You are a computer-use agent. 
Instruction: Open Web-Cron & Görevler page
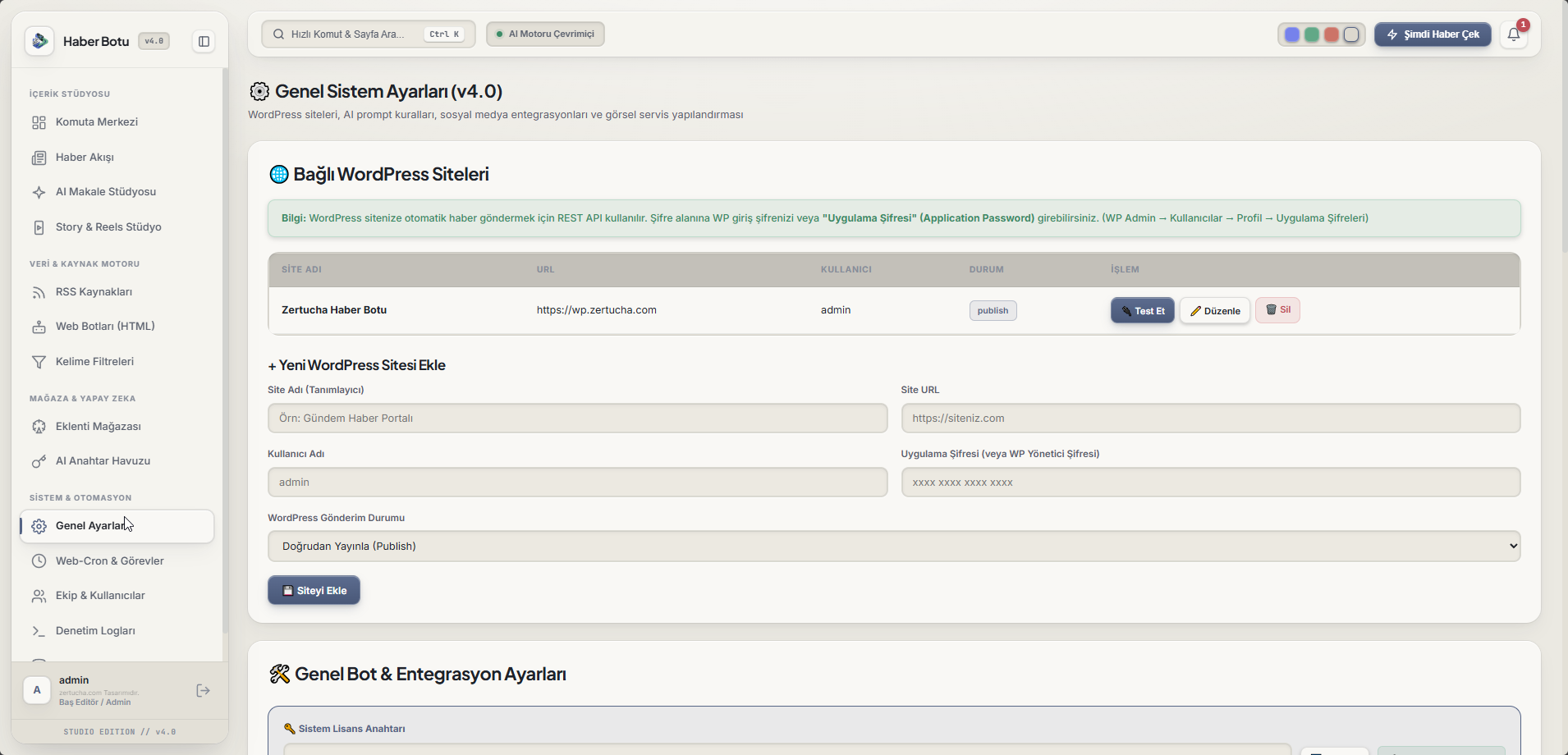click(117, 561)
